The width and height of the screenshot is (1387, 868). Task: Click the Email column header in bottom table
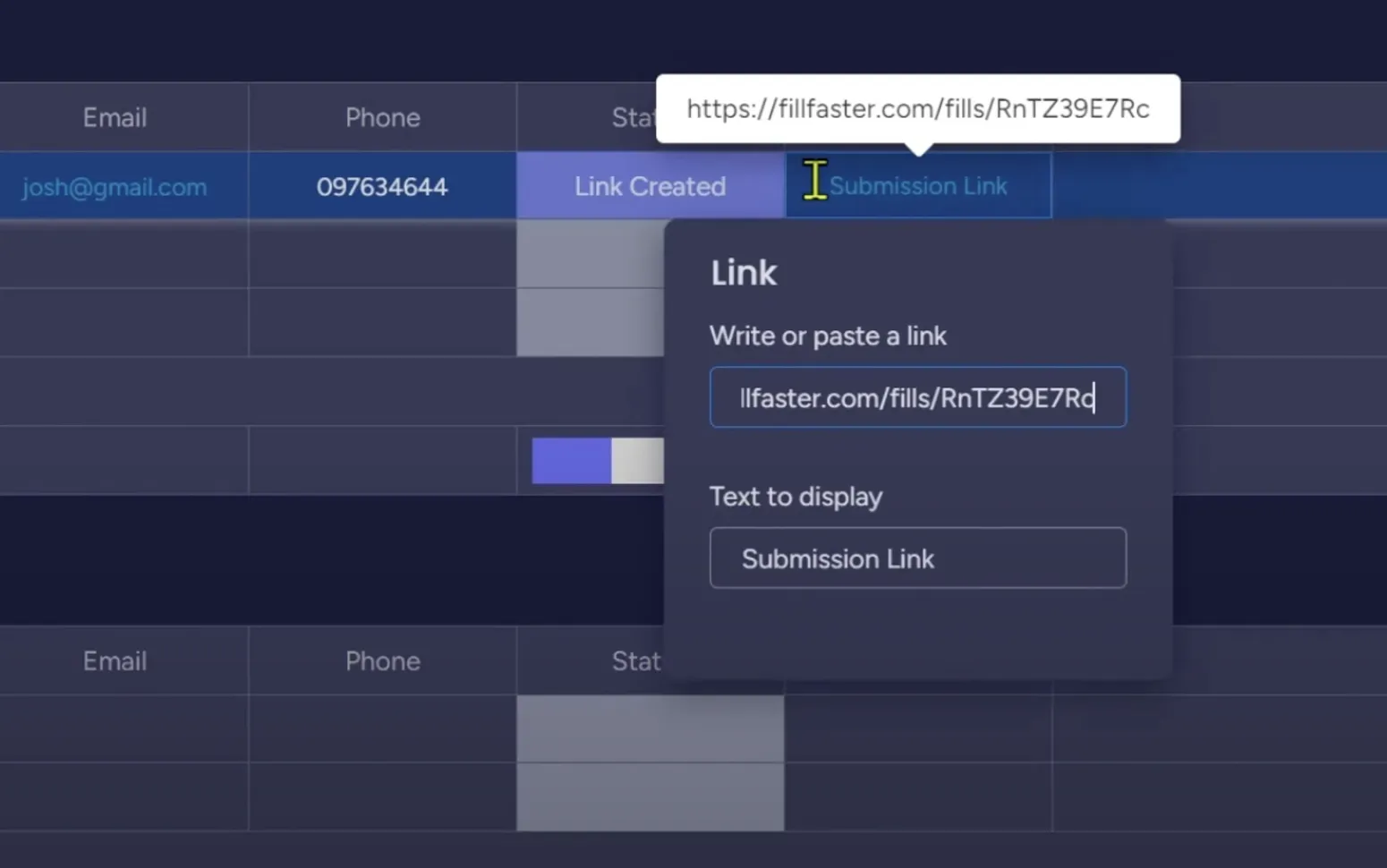coord(115,661)
